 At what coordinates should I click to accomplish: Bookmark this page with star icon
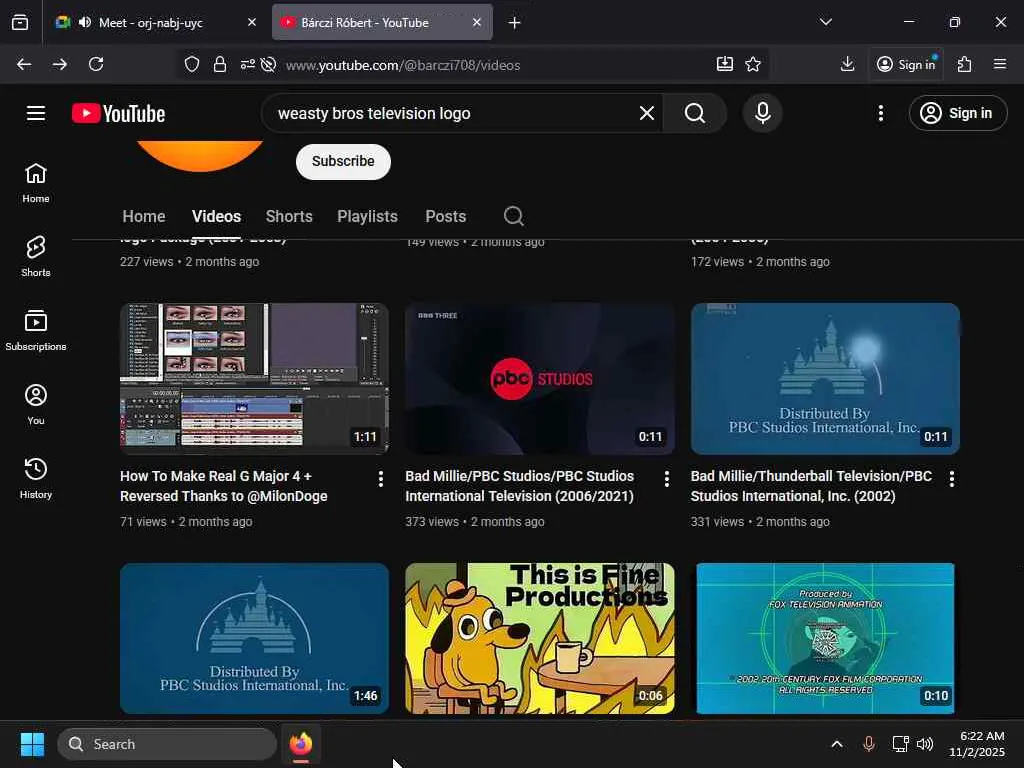click(753, 64)
